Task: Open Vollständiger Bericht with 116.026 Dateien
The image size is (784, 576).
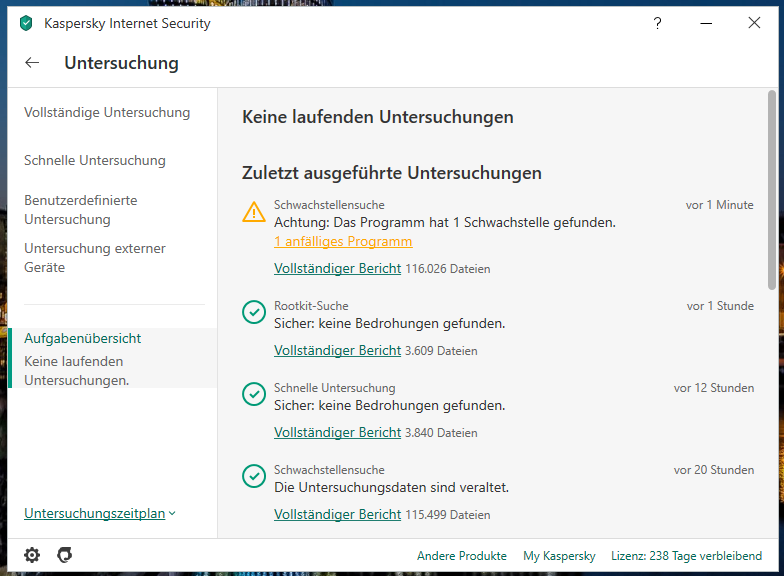Action: coord(337,269)
